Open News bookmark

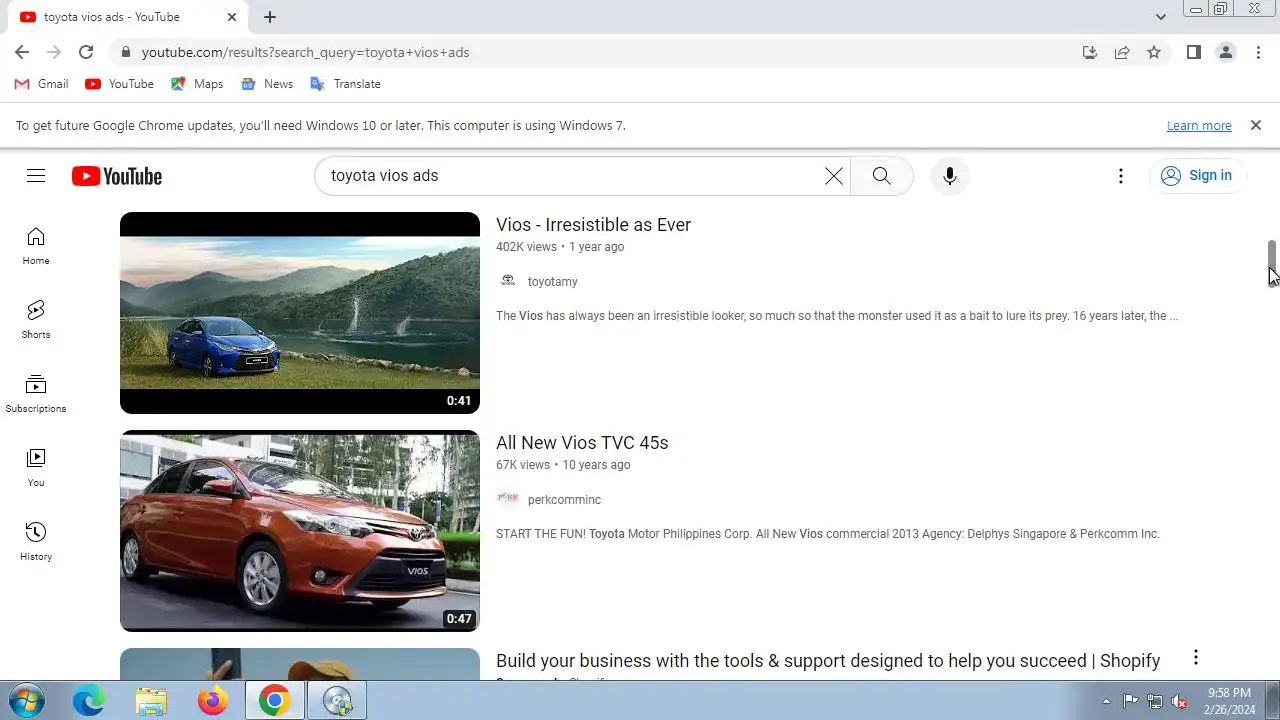(267, 84)
